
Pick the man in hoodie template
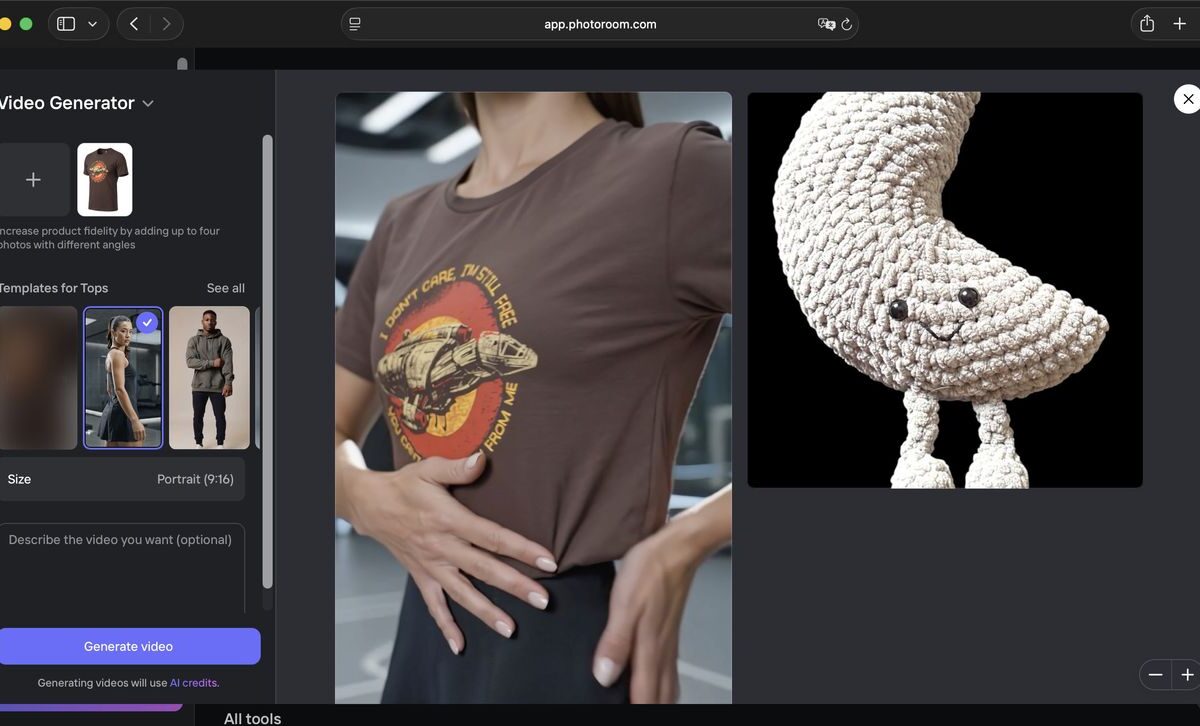(x=209, y=377)
